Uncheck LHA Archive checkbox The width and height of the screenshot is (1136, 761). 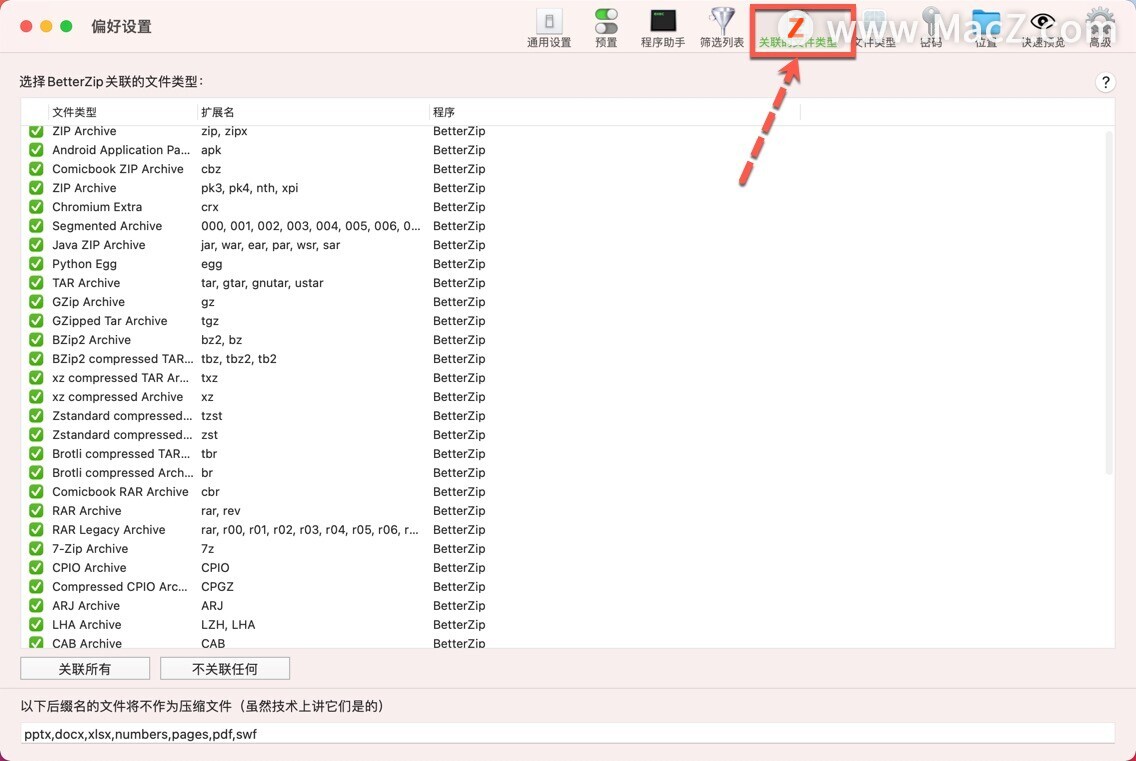[x=36, y=625]
